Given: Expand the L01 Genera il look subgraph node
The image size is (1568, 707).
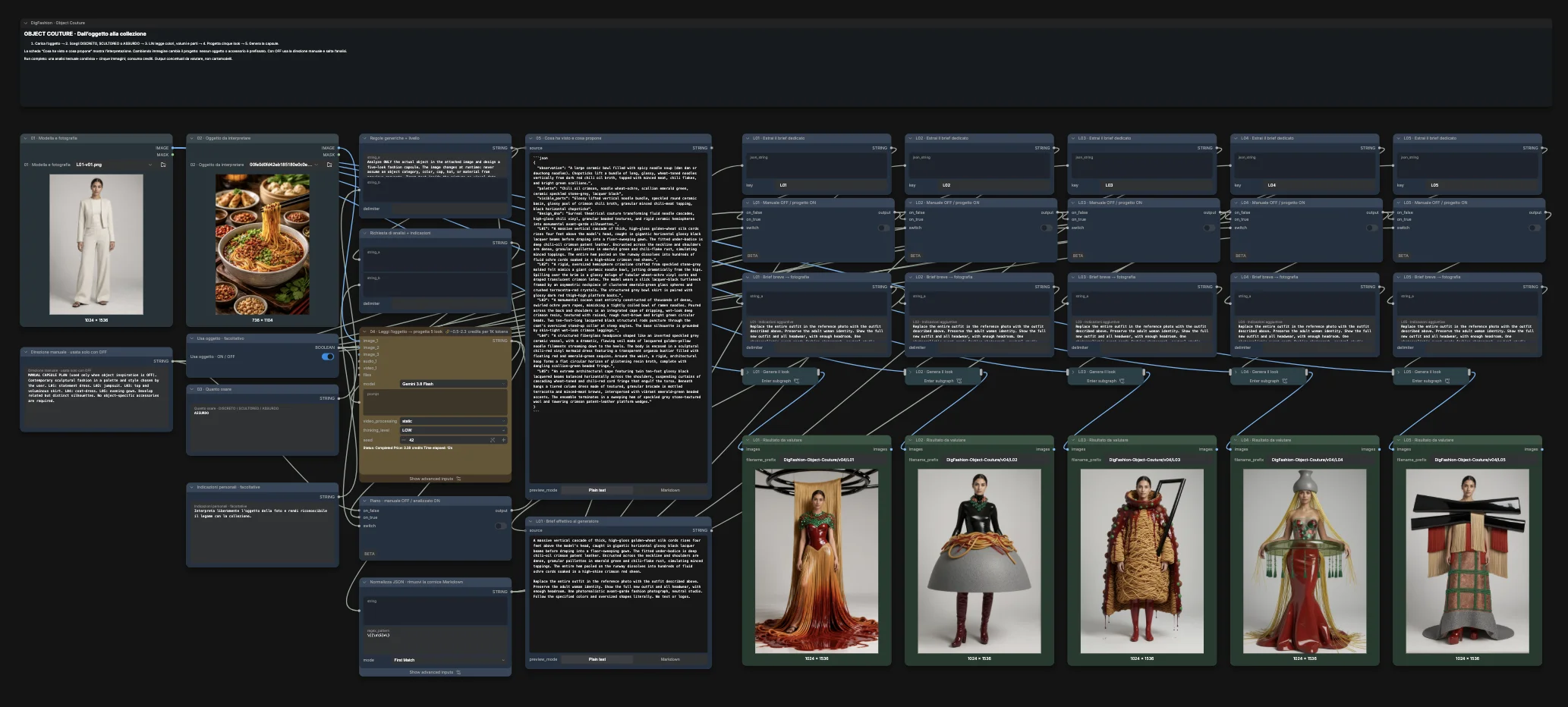Looking at the screenshot, I should coord(748,372).
